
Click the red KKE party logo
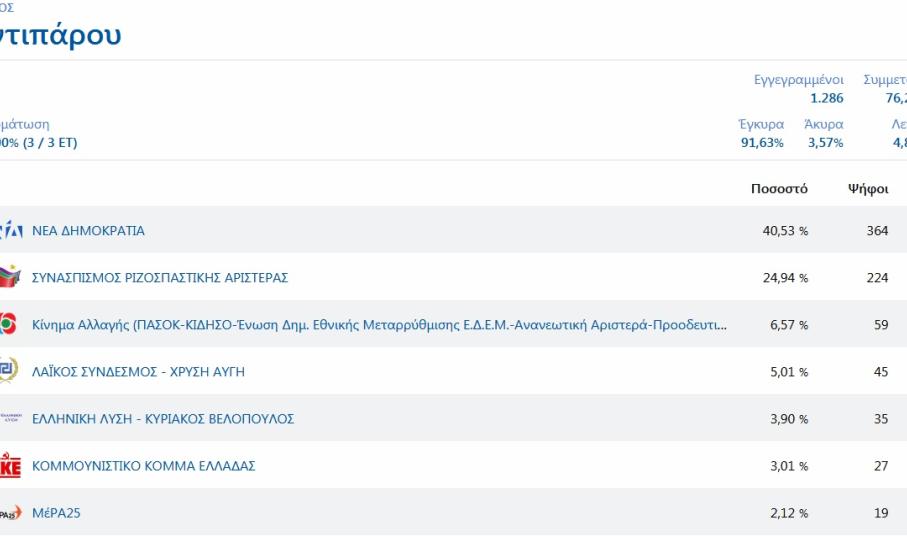pyautogui.click(x=10, y=466)
